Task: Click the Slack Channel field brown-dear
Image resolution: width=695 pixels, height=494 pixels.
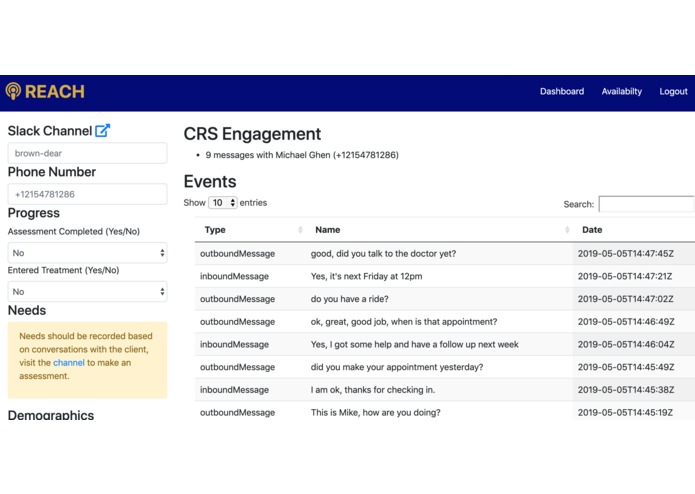Action: pyautogui.click(x=87, y=153)
